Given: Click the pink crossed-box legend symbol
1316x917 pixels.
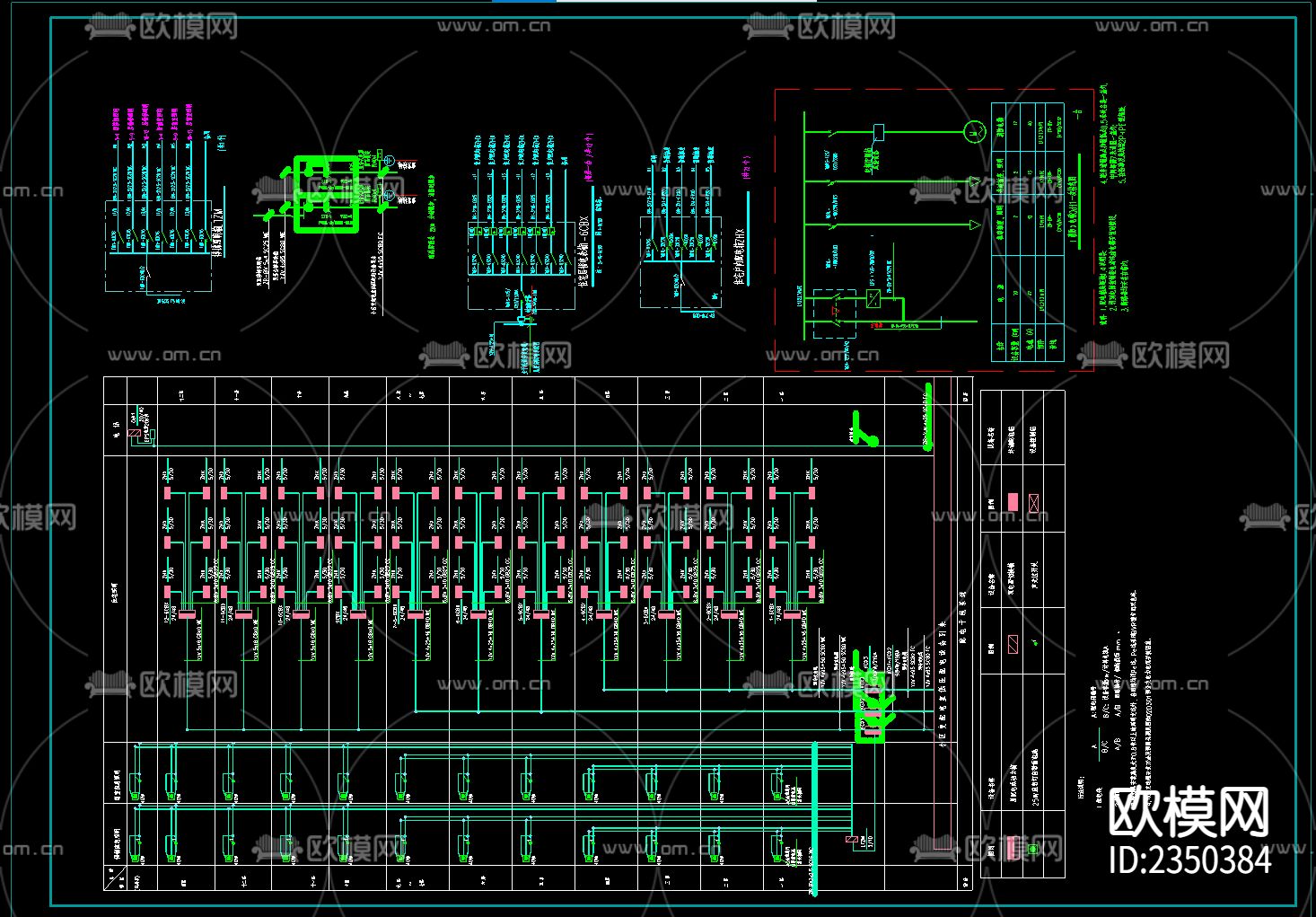Looking at the screenshot, I should point(1033,502).
